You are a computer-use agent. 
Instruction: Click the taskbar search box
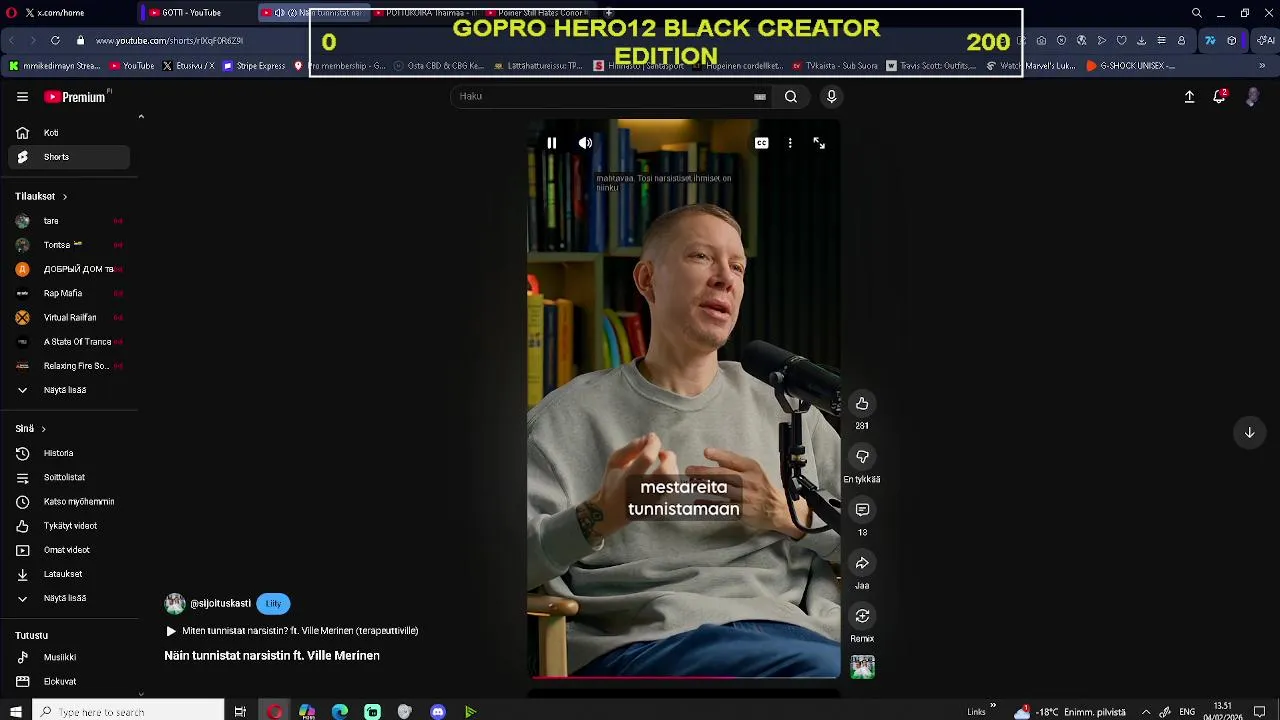[128, 711]
